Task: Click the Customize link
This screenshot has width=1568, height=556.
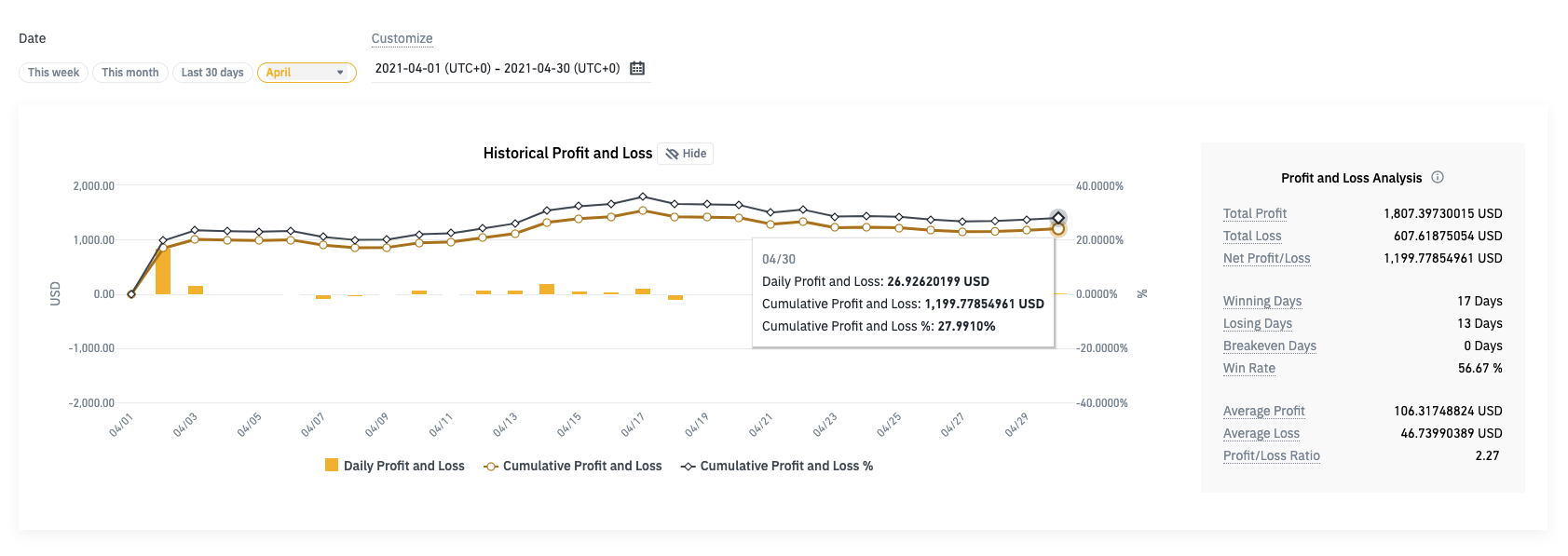Action: (402, 38)
